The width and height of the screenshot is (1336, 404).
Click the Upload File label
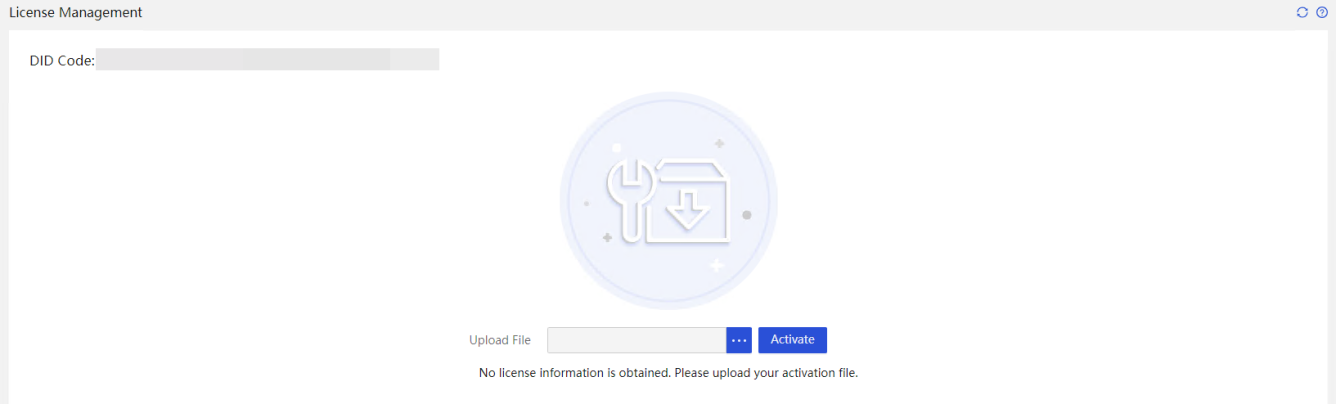pos(500,340)
